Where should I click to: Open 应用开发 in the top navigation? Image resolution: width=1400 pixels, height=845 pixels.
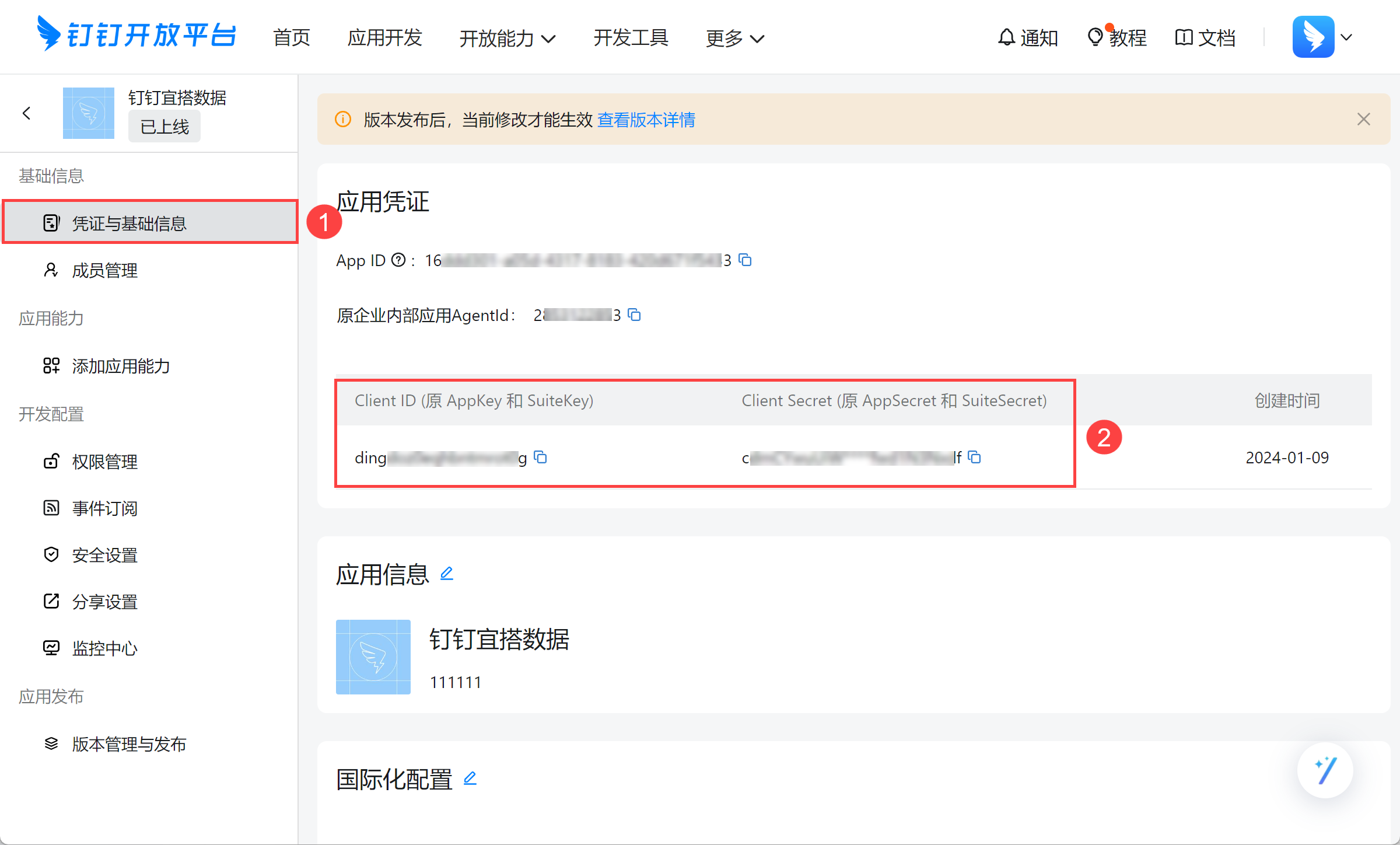click(384, 38)
